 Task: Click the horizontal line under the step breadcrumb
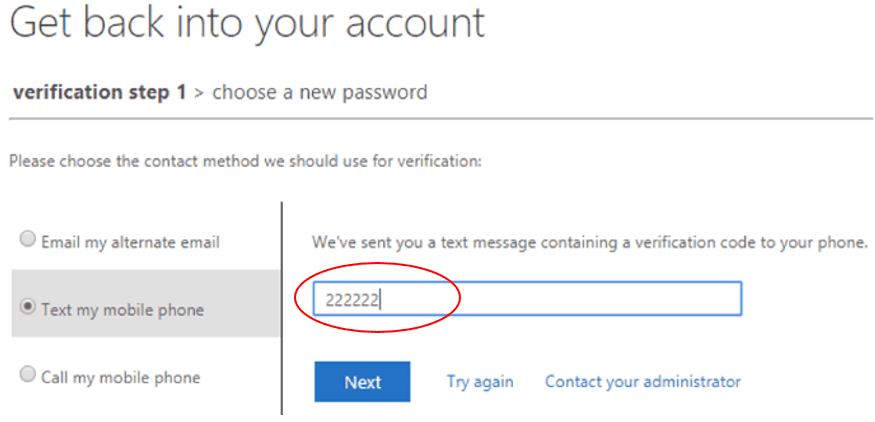click(440, 119)
